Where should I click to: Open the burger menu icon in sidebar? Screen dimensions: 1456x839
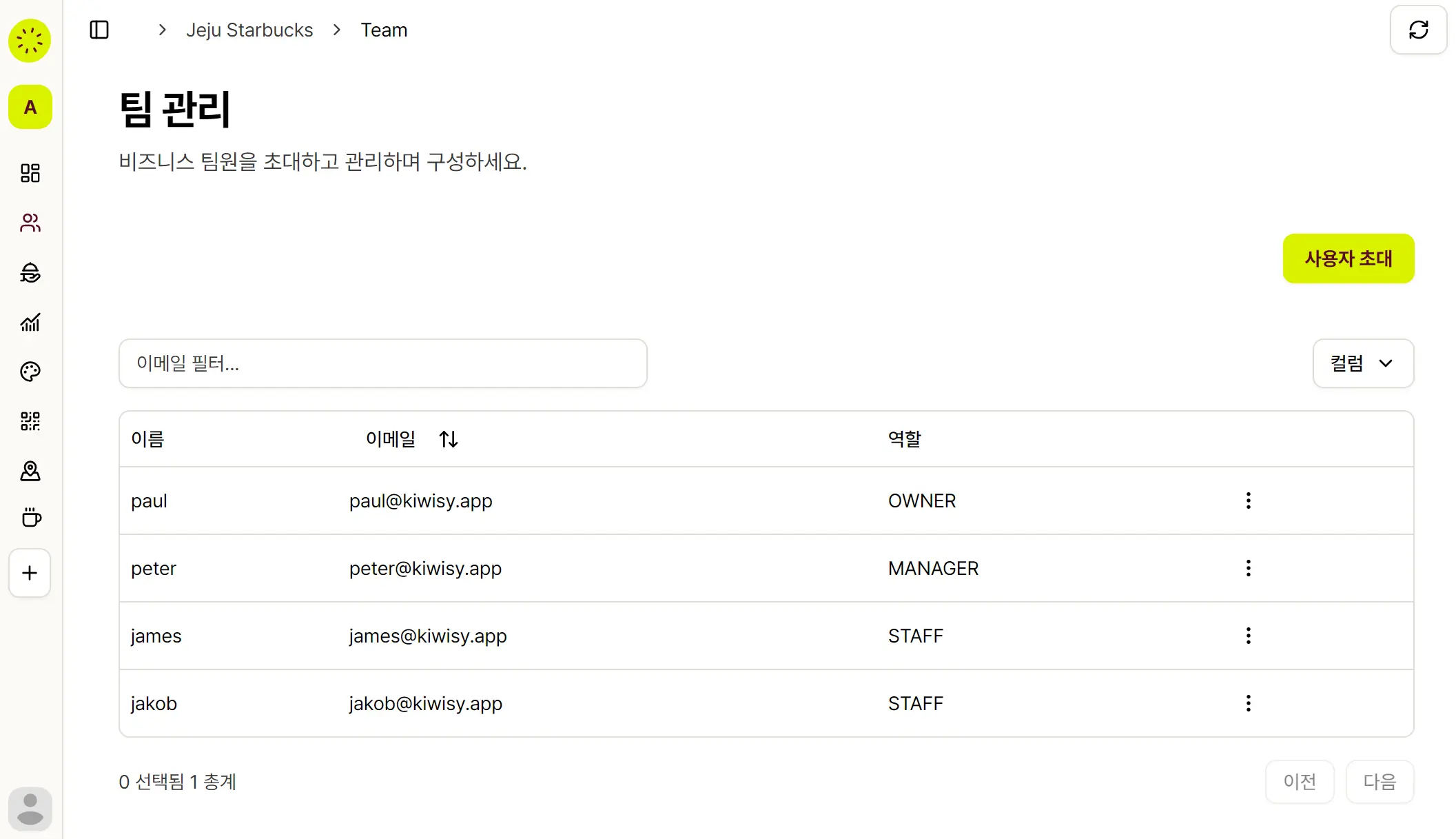[x=30, y=272]
